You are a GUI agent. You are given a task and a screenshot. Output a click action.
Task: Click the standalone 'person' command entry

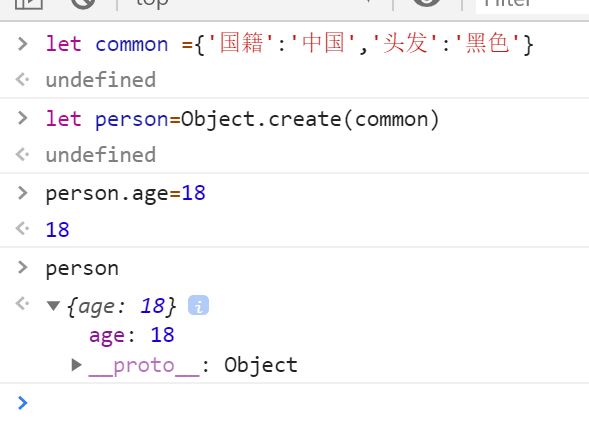coord(82,269)
